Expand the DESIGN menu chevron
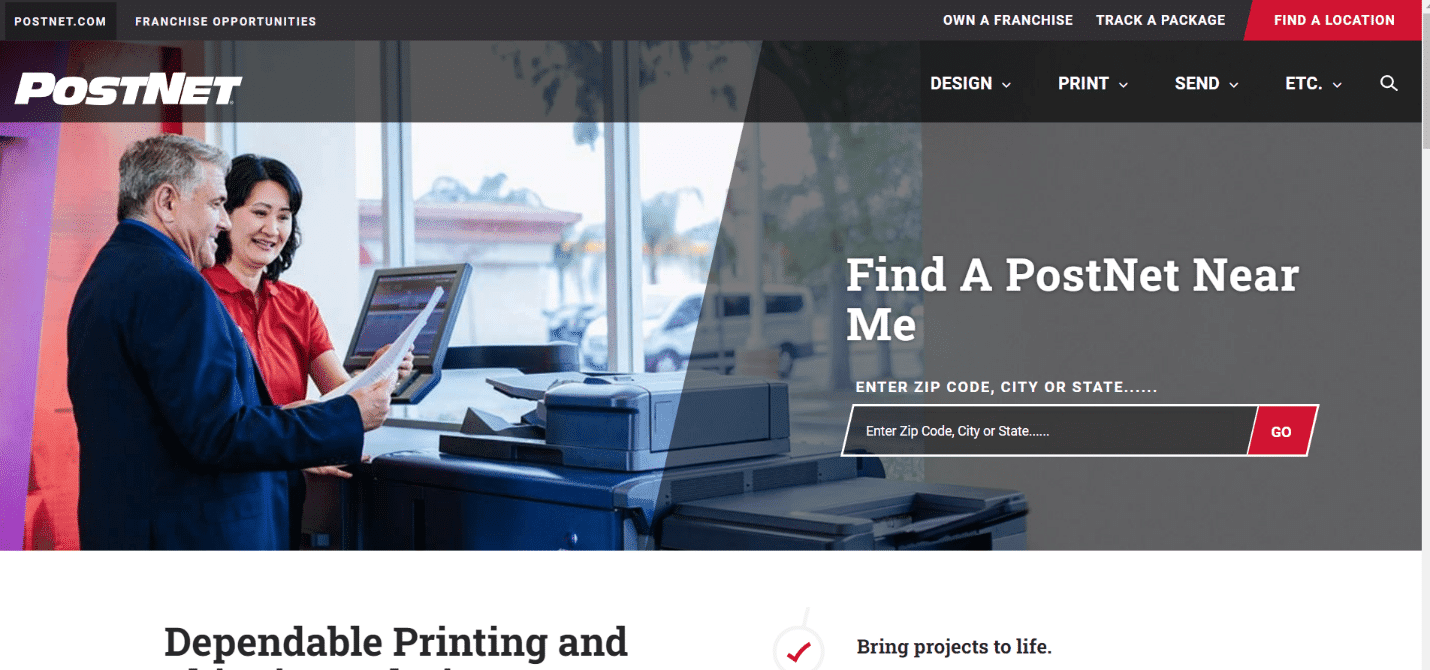This screenshot has width=1430, height=670. (x=1006, y=85)
